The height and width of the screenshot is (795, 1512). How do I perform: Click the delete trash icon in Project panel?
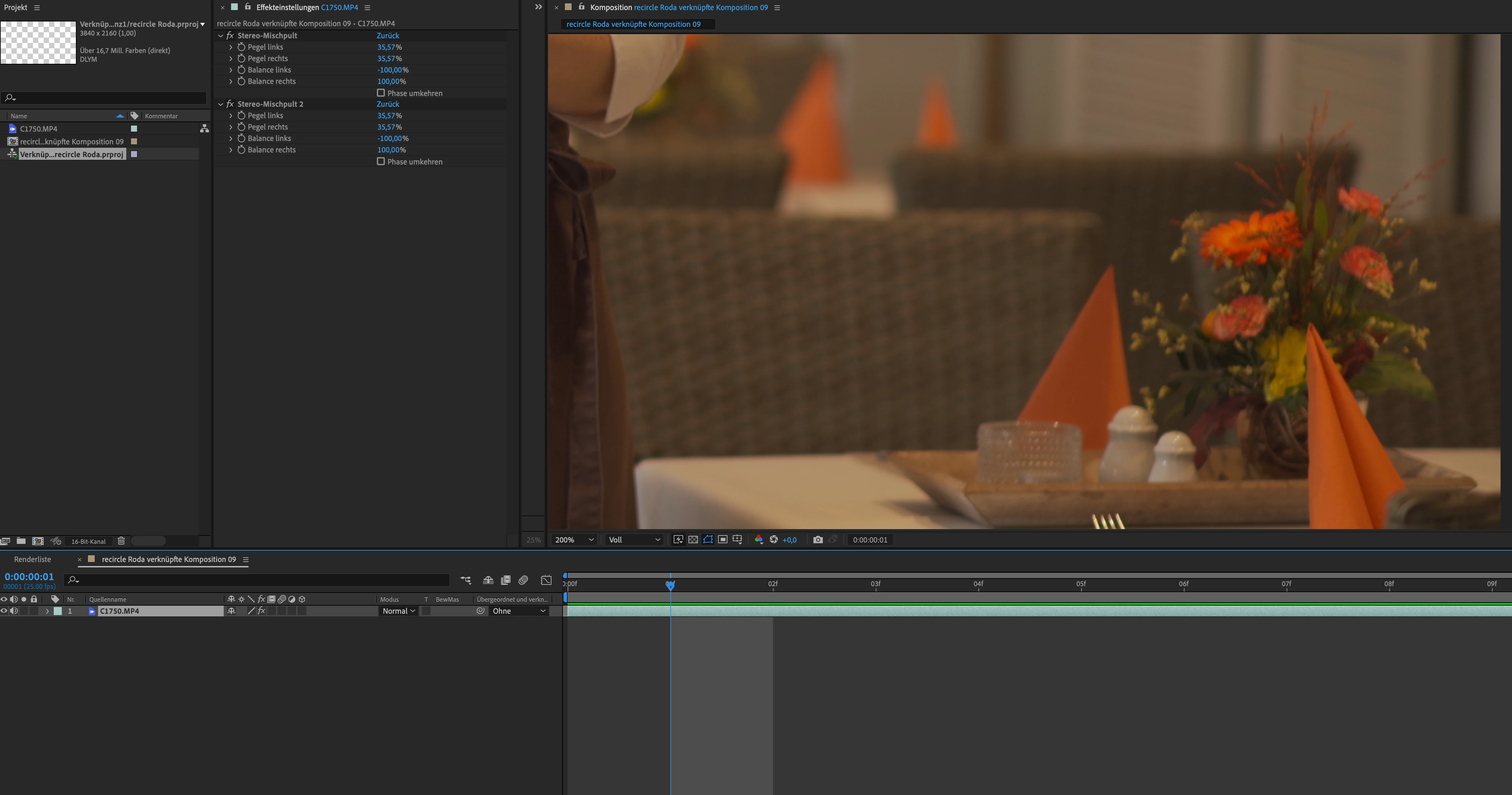(x=122, y=541)
